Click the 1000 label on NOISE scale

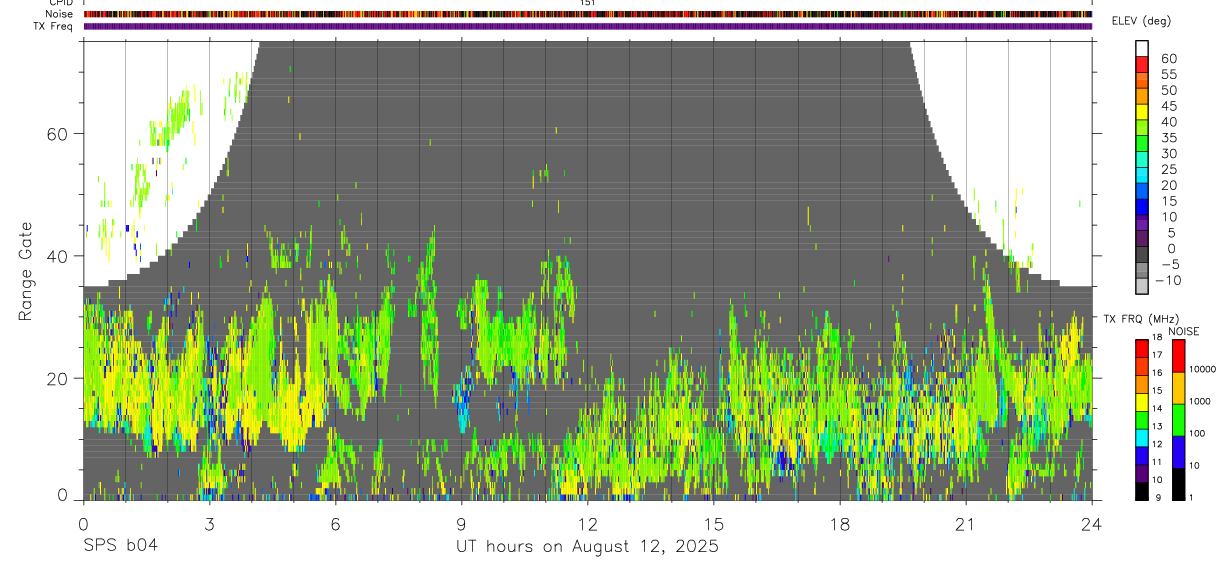pyautogui.click(x=1199, y=401)
